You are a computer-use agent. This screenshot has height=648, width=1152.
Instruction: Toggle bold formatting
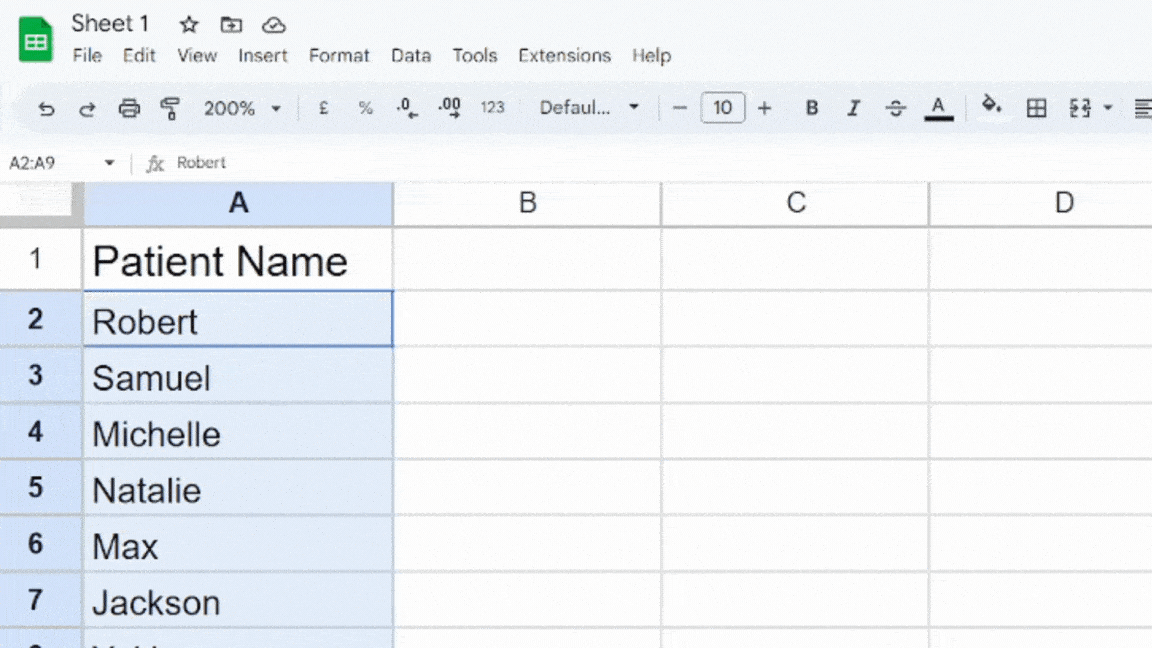(811, 108)
